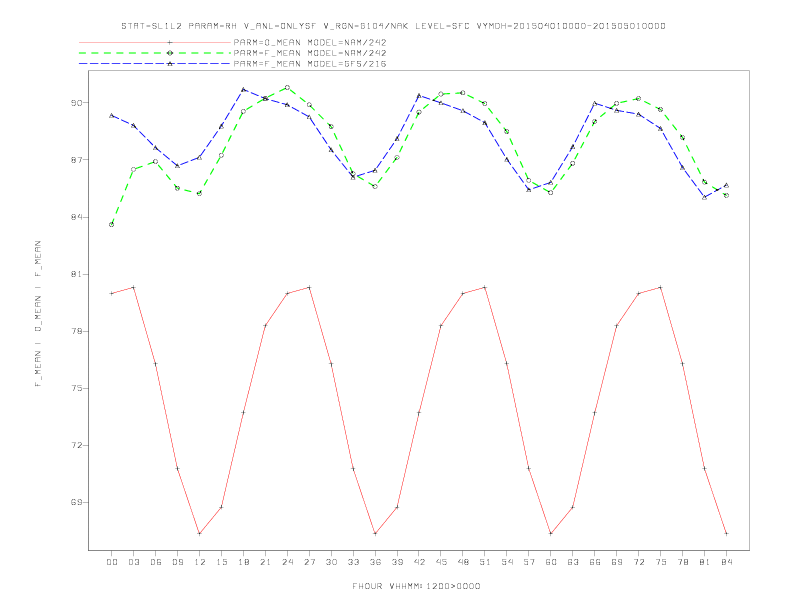
Task: Click x-axis forecast hour label 84
Action: (x=726, y=562)
